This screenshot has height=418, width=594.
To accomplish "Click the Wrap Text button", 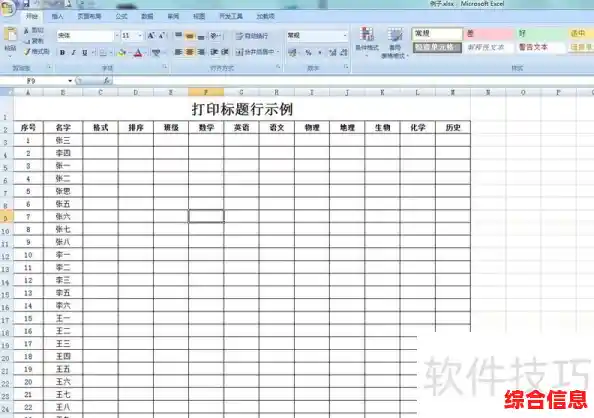I will pyautogui.click(x=252, y=36).
